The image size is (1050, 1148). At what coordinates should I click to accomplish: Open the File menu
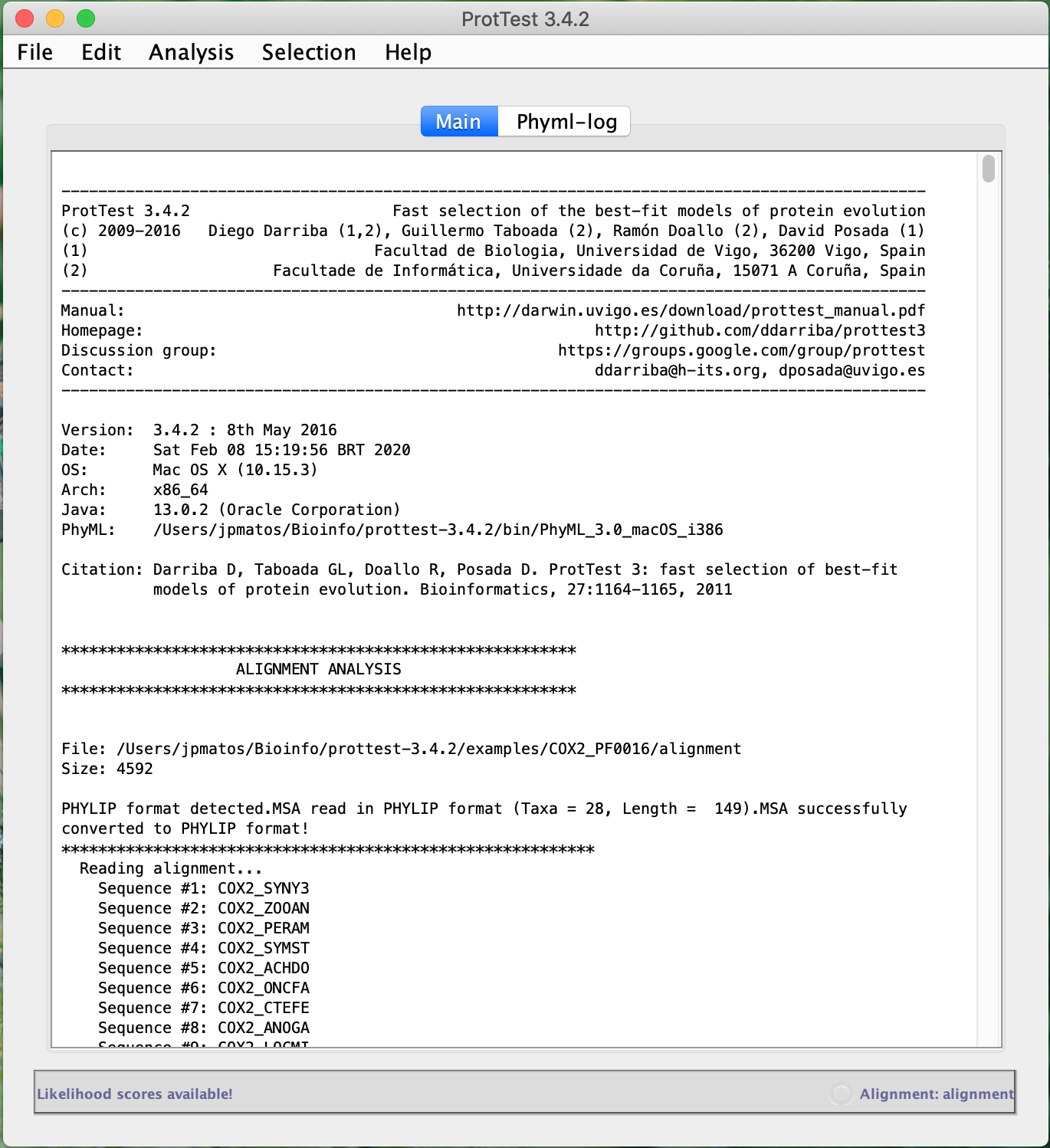(x=35, y=52)
